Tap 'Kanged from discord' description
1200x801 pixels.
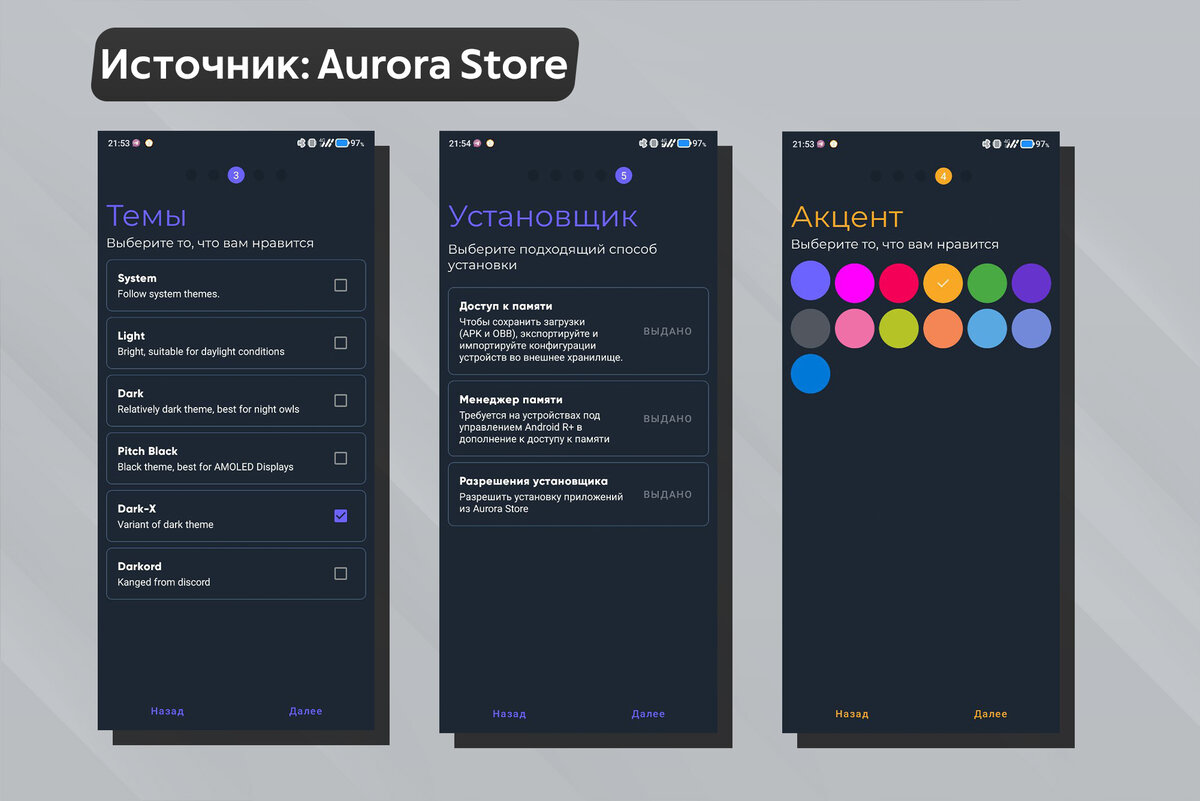tap(164, 582)
